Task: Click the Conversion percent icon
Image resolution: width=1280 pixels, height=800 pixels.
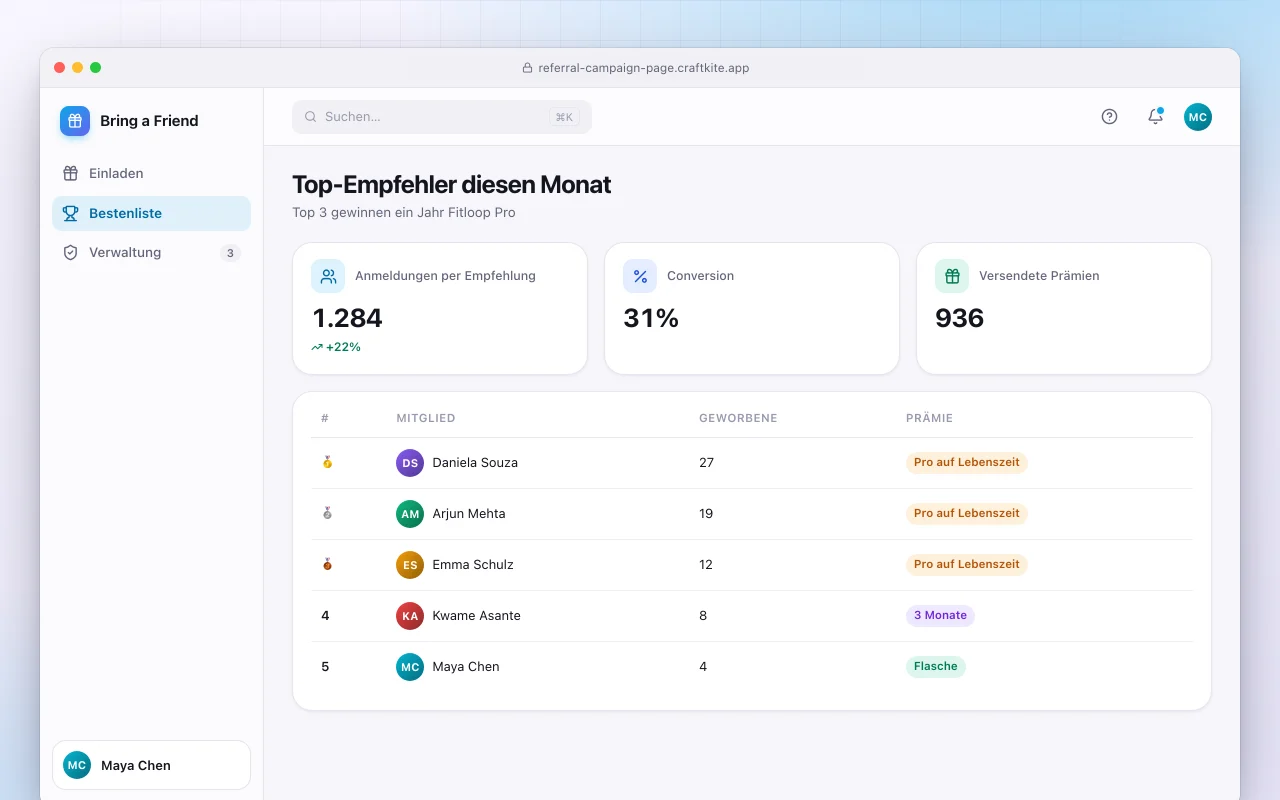Action: (x=640, y=276)
